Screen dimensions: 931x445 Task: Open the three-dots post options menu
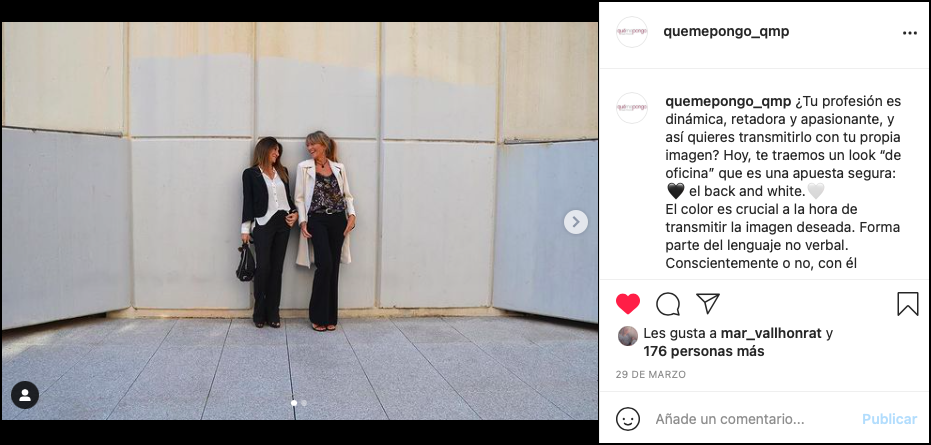click(910, 33)
